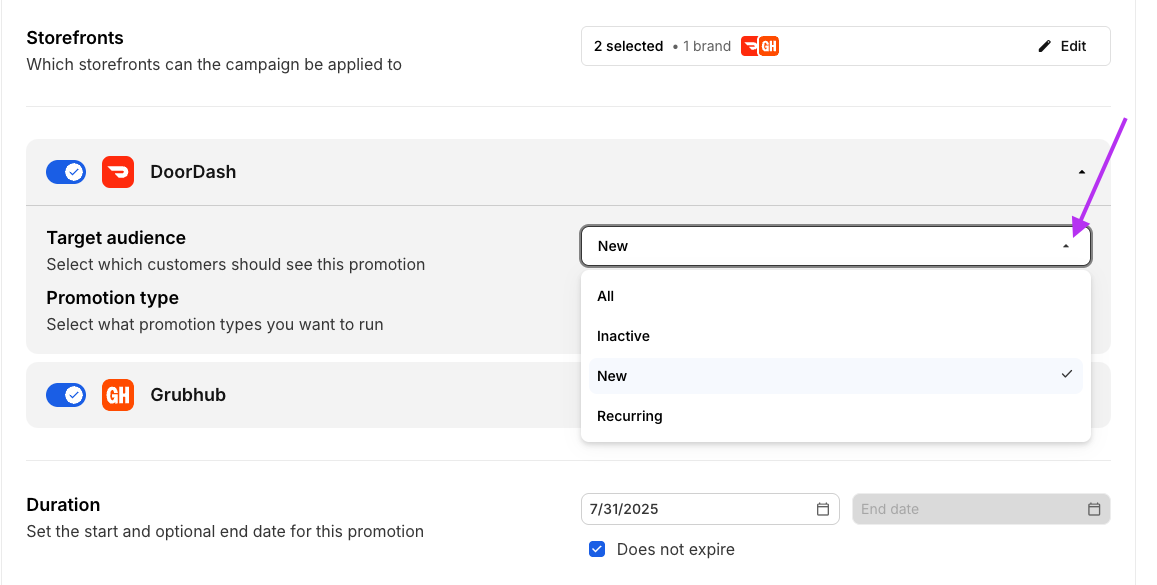Uncheck the Does not expire checkbox
The image size is (1157, 585).
coord(597,549)
